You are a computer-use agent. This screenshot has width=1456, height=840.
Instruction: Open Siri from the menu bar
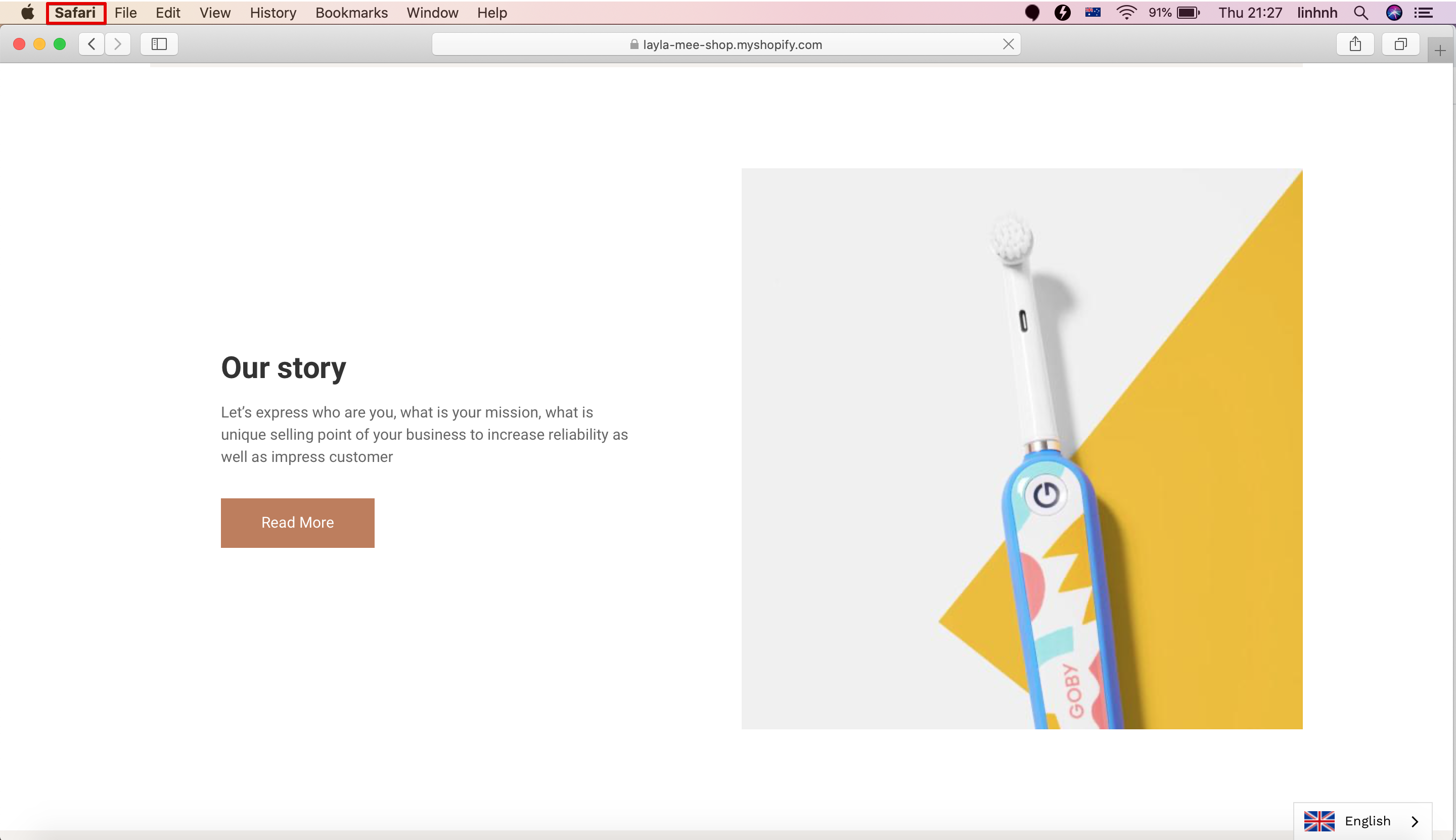[1394, 13]
